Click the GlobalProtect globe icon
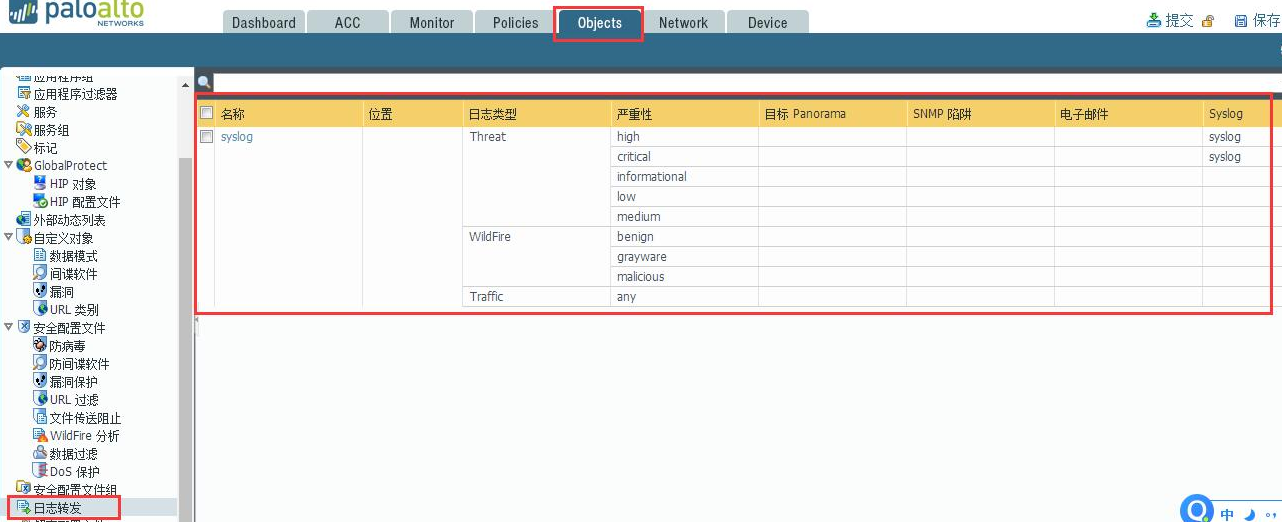 [x=24, y=165]
